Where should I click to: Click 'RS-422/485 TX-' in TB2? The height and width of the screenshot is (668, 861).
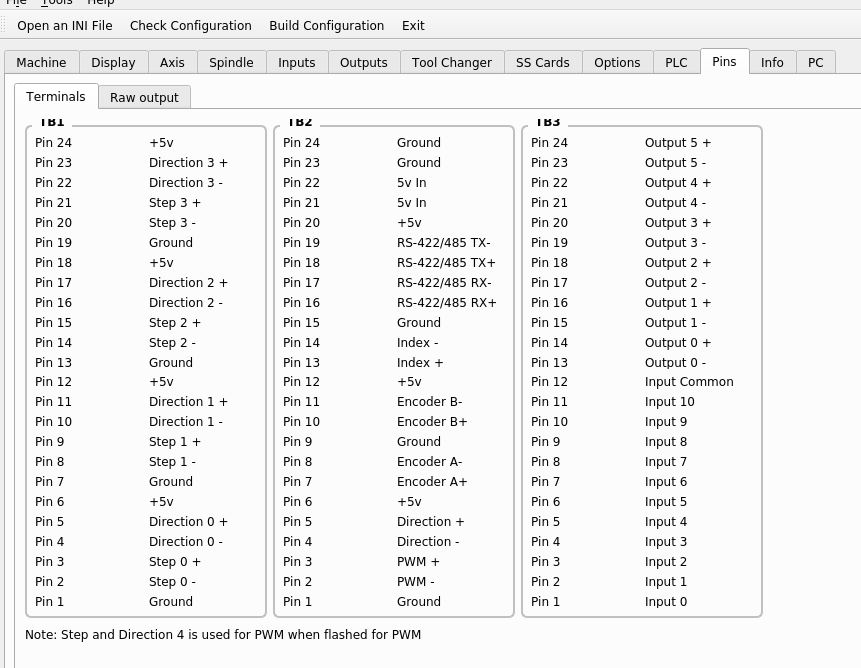coord(444,243)
